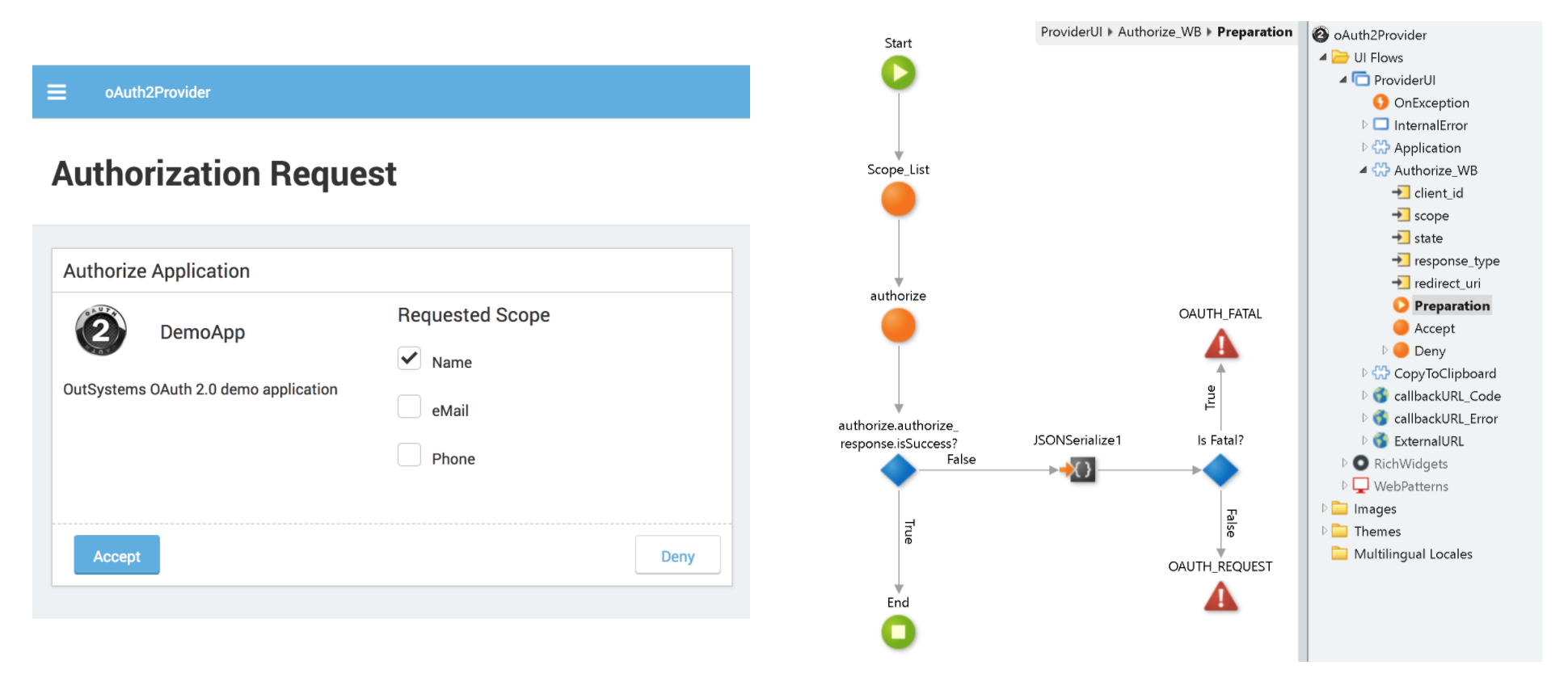
Task: Click the OAUTH_FATAL exception node
Action: point(1220,343)
